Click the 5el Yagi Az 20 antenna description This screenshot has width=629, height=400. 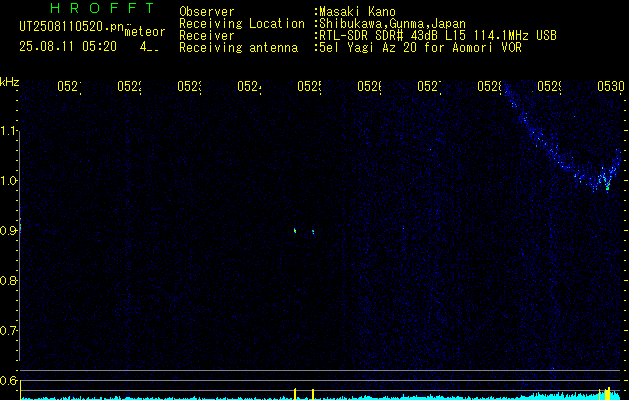pyautogui.click(x=420, y=48)
